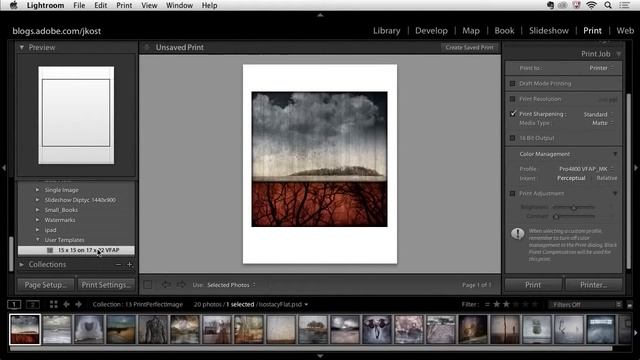This screenshot has height=360, width=640.
Task: Collapse the User Templates folder
Action: (x=37, y=240)
